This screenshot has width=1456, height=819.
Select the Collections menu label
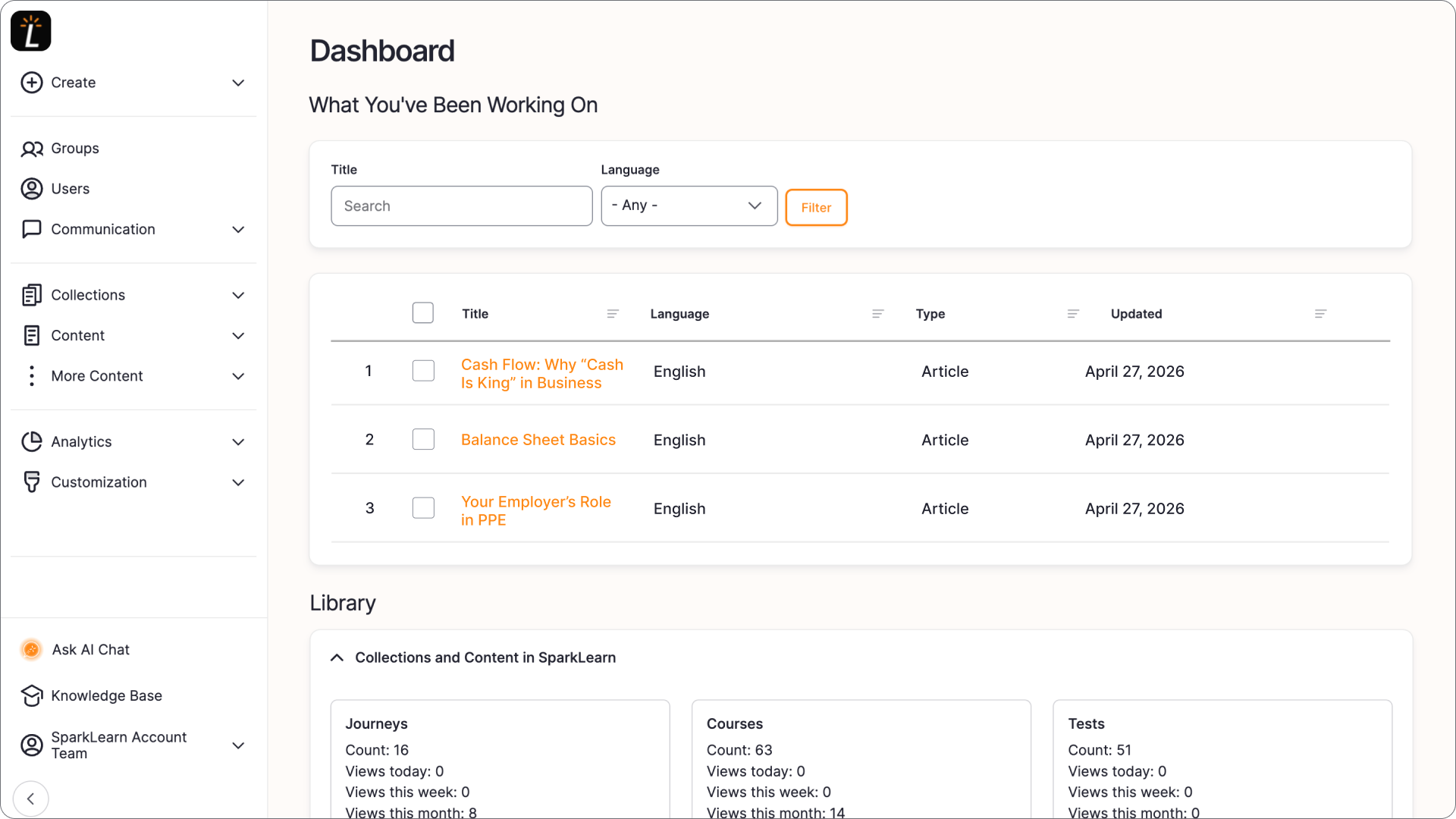coord(88,295)
